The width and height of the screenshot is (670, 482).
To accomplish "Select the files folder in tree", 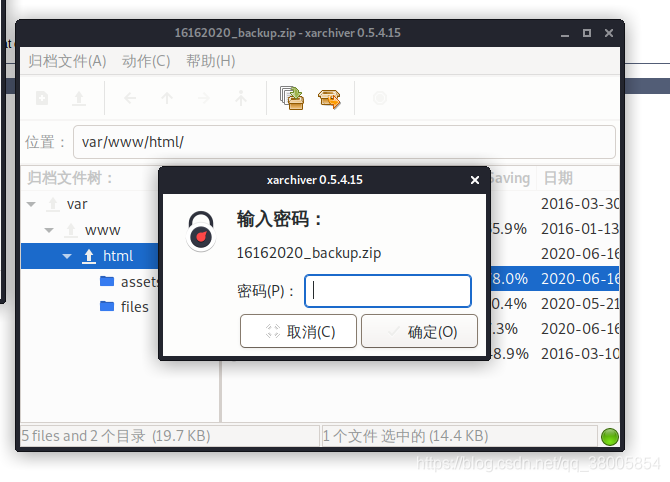I will coord(135,307).
